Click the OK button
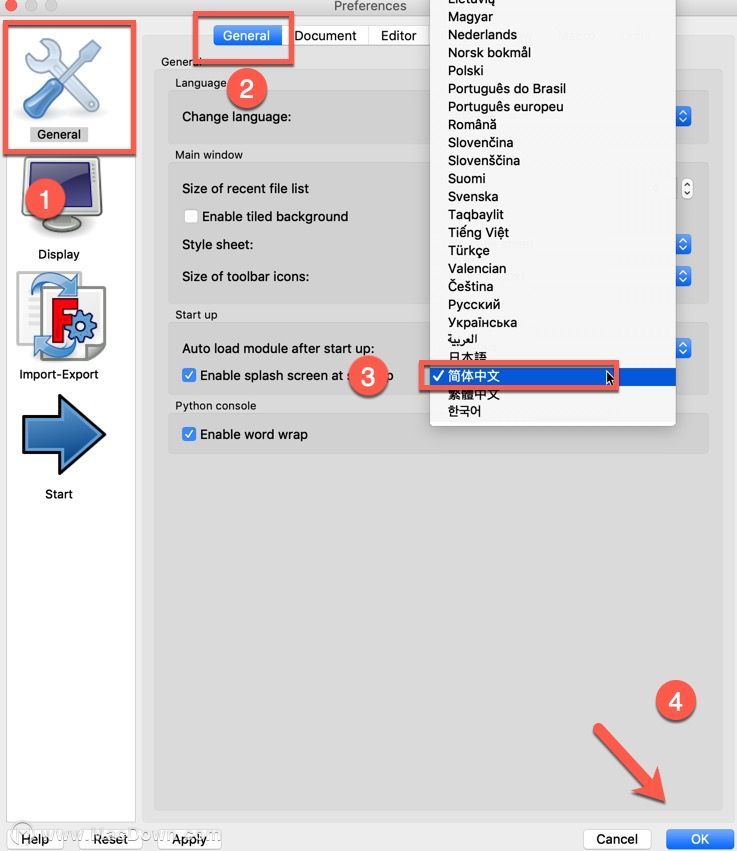 pos(699,839)
